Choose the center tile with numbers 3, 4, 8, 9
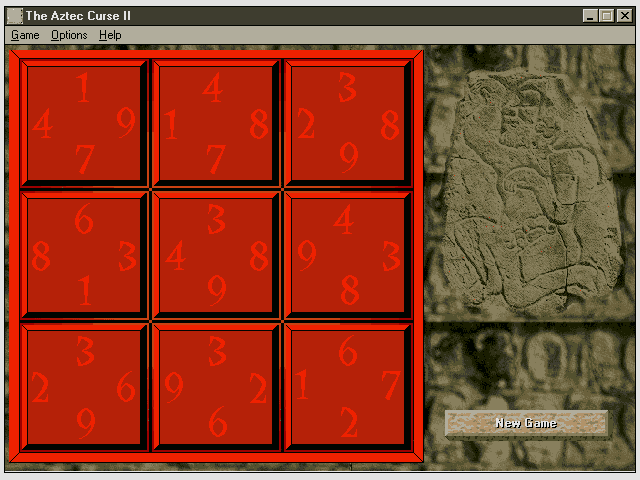The width and height of the screenshot is (640, 480). tap(216, 255)
